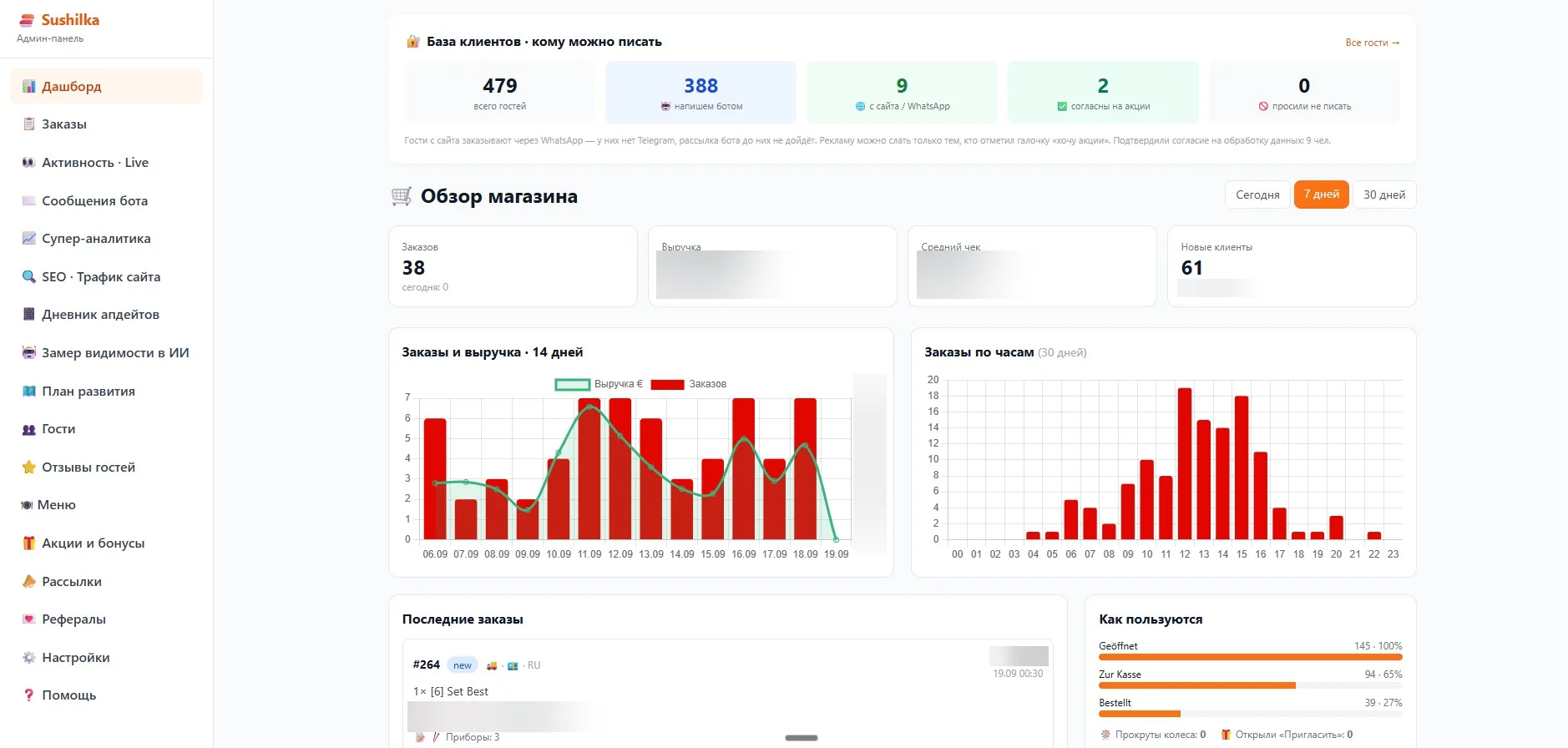Click order number #264
The height and width of the screenshot is (748, 1568).
coord(426,665)
